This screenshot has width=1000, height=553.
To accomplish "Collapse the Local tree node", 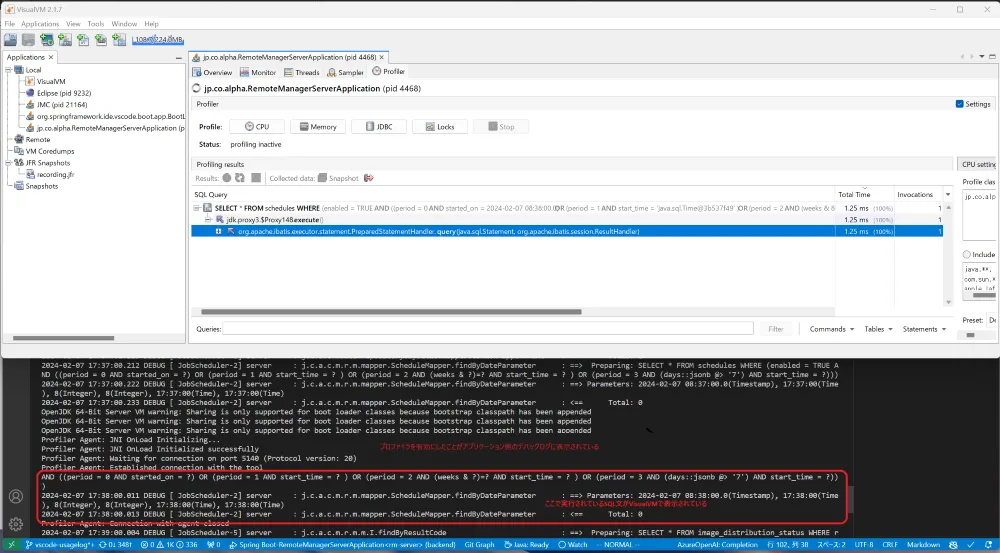I will pyautogui.click(x=8, y=70).
